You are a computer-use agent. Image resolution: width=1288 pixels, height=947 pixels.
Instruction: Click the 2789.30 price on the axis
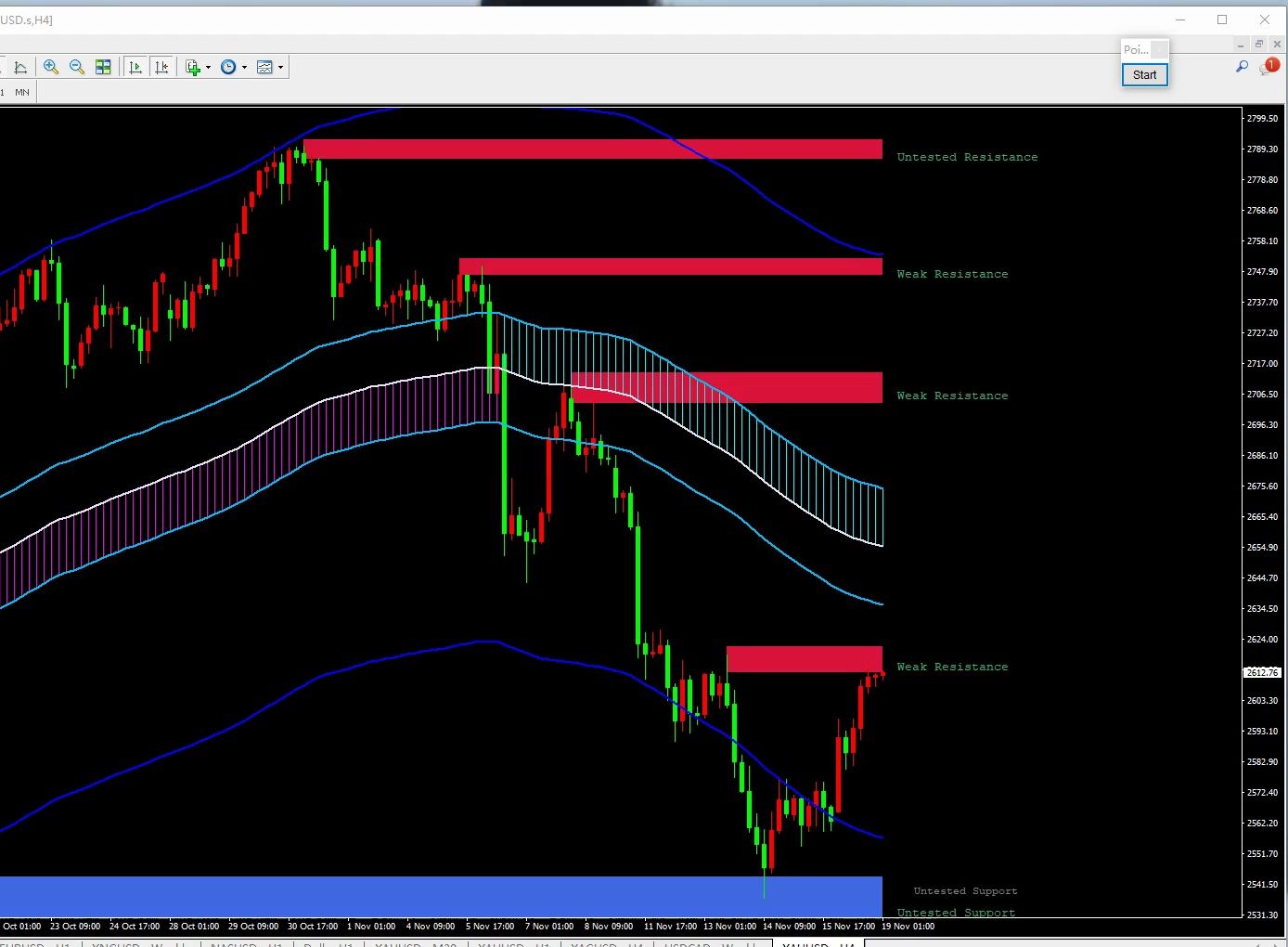[x=1262, y=149]
